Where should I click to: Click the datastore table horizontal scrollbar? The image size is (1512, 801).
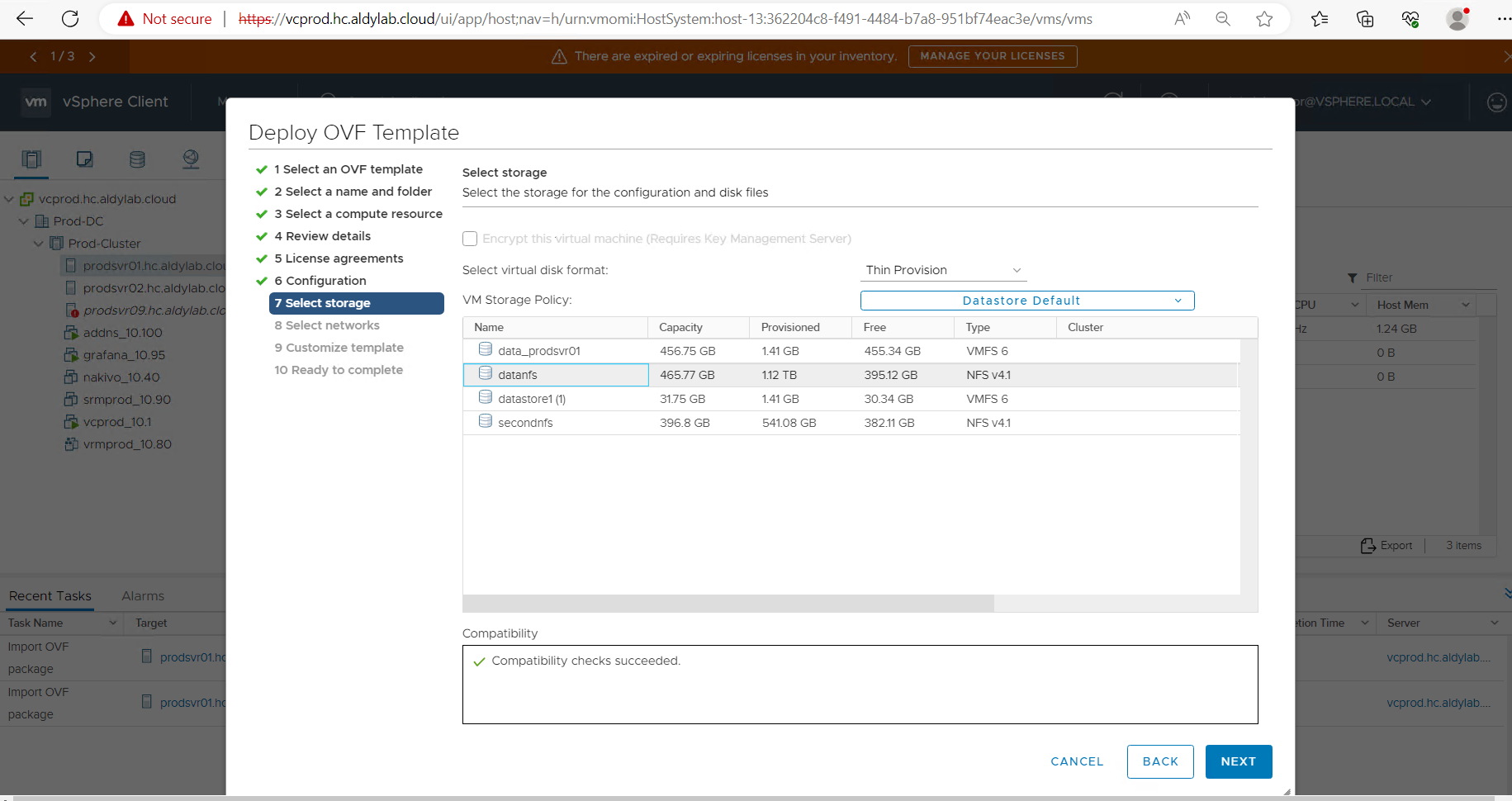(x=728, y=604)
